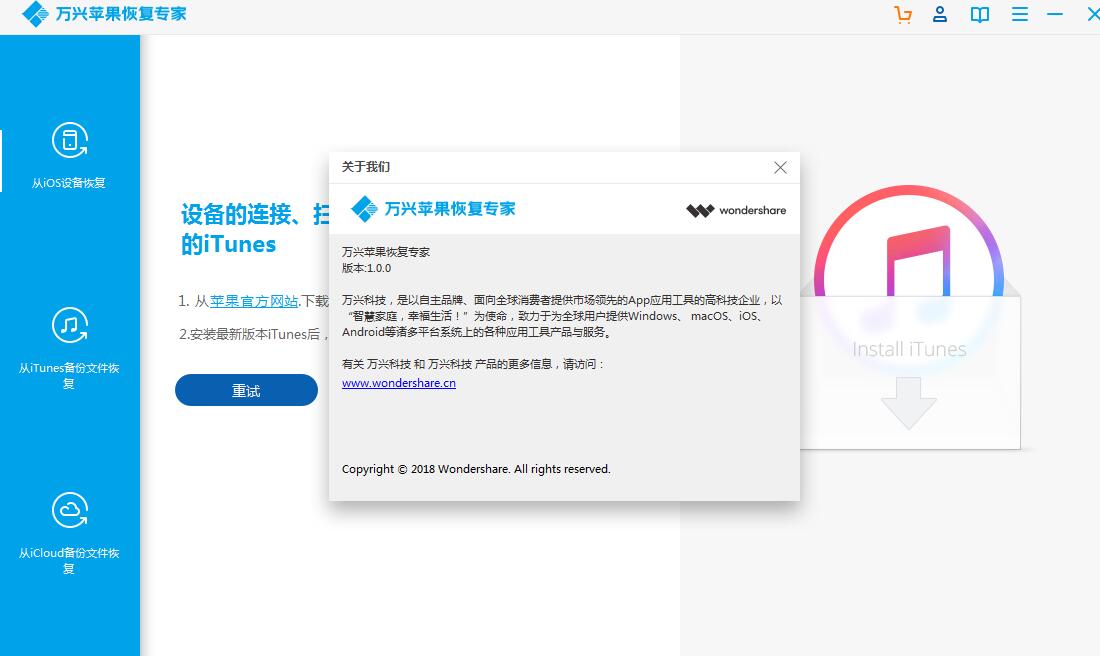Viewport: 1100px width, 656px height.
Task: Click the Wondershare logo in the dialog
Action: (x=736, y=210)
